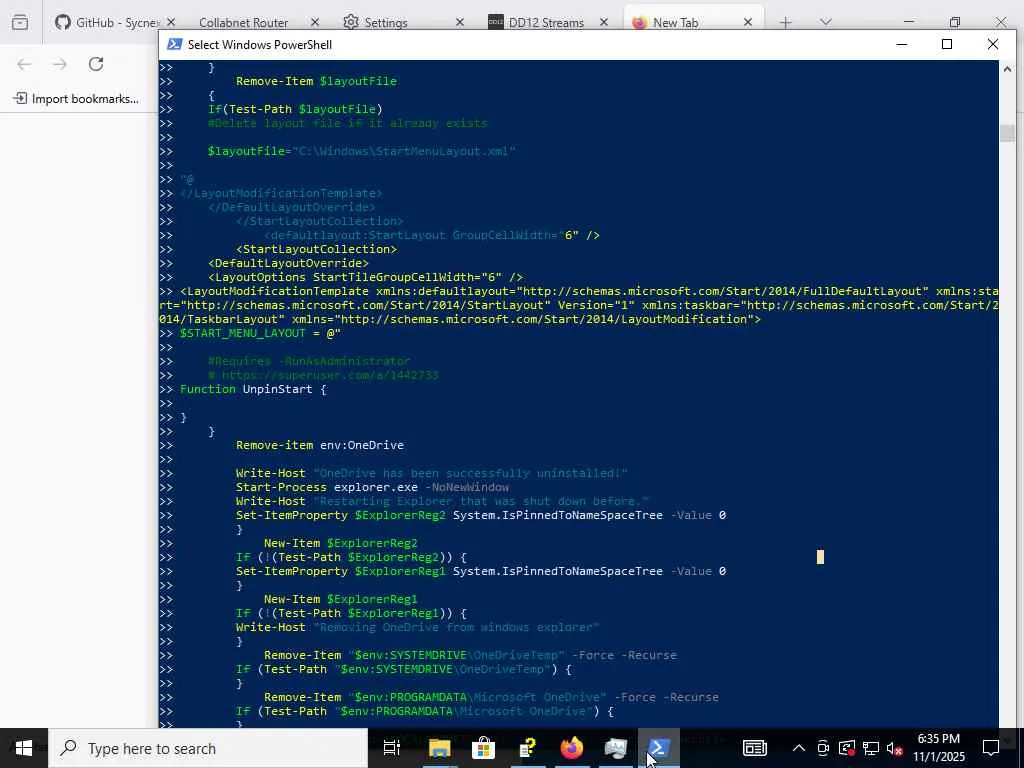Open the computer monitor app in taskbar

(x=615, y=748)
